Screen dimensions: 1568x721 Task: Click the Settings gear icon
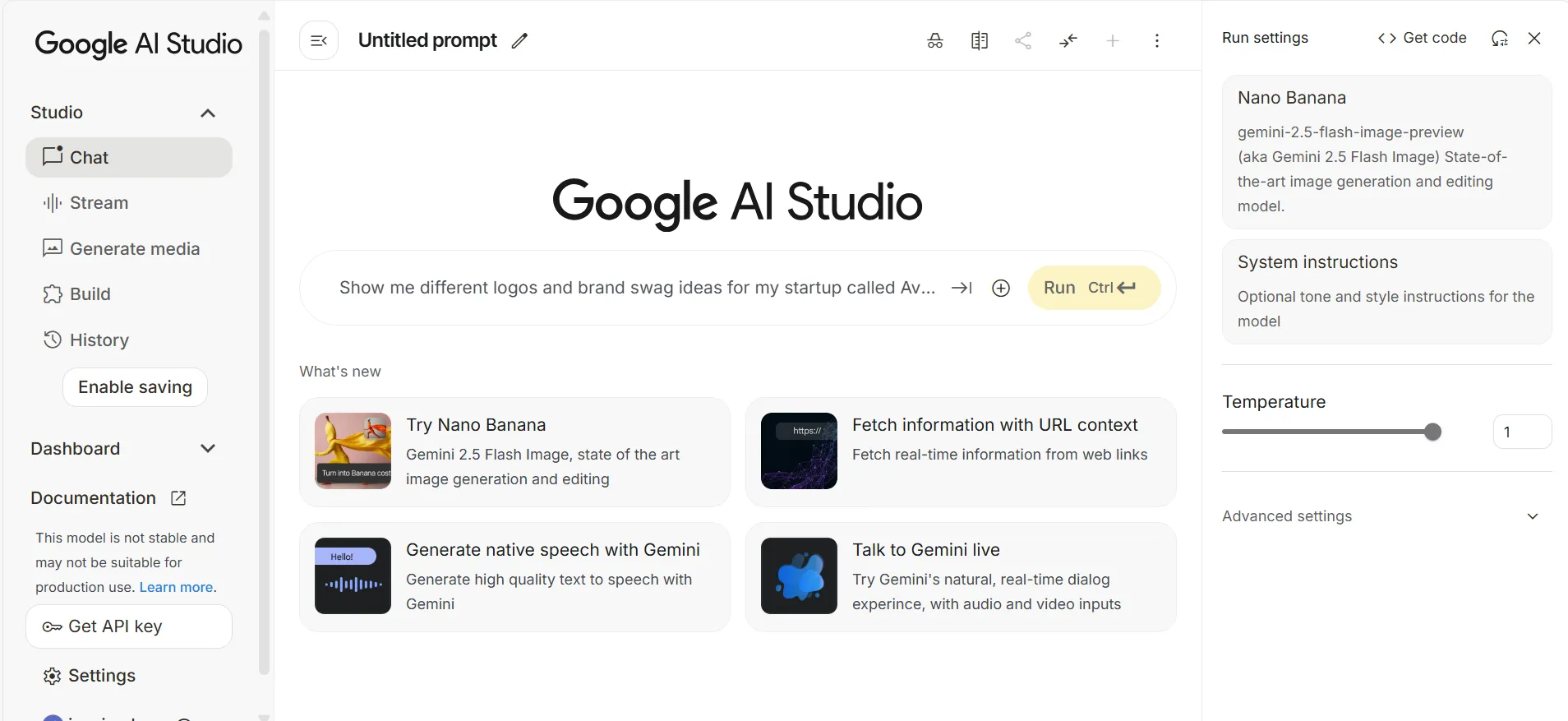53,676
